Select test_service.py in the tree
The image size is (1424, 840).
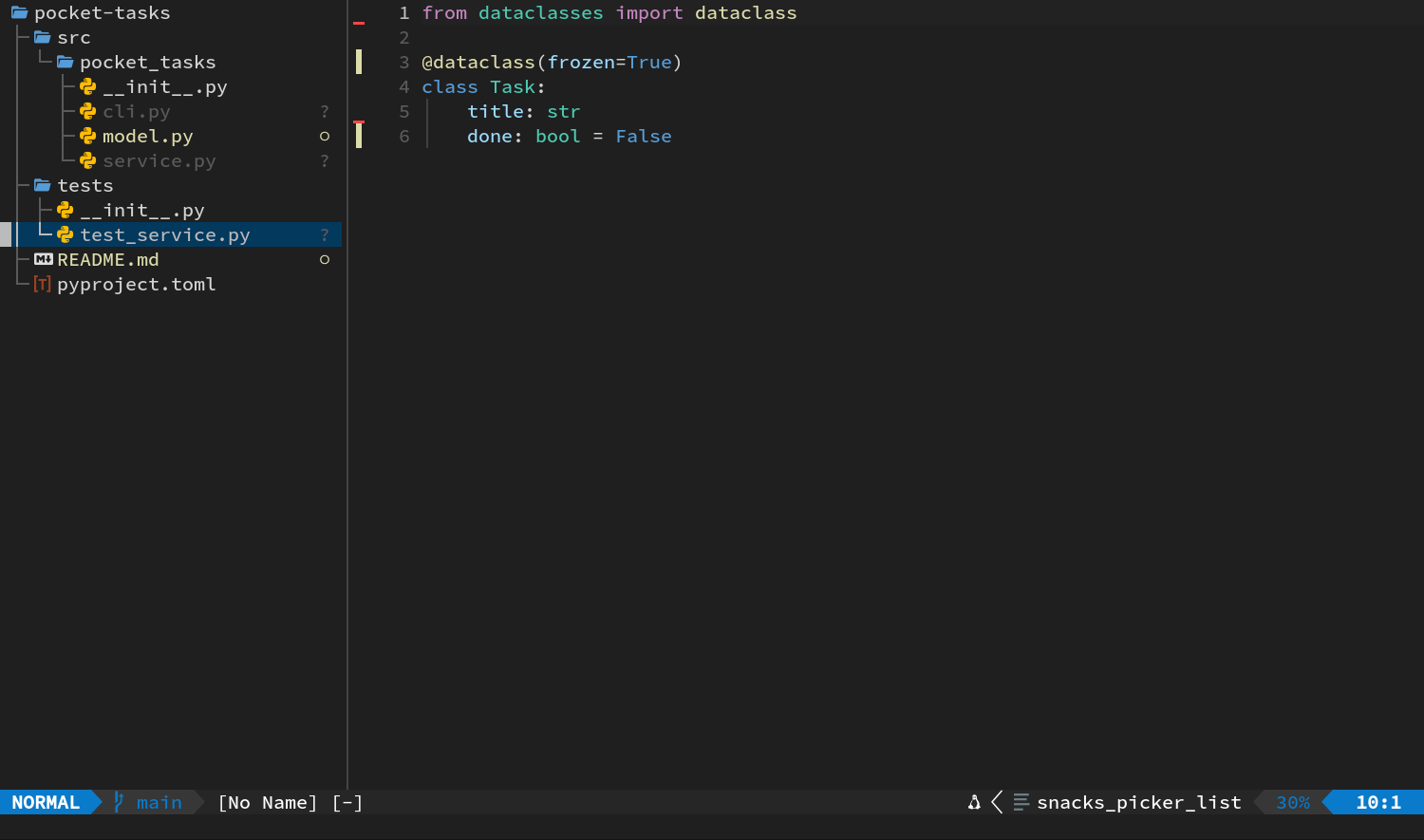coord(165,235)
